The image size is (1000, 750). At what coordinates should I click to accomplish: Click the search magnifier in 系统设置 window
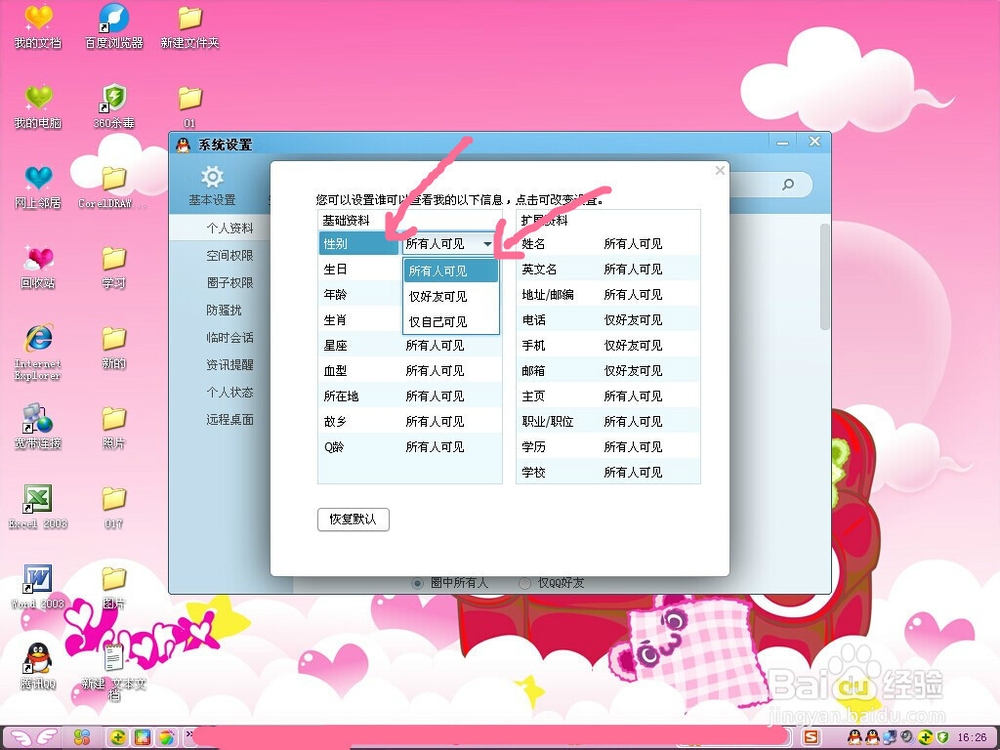[788, 184]
